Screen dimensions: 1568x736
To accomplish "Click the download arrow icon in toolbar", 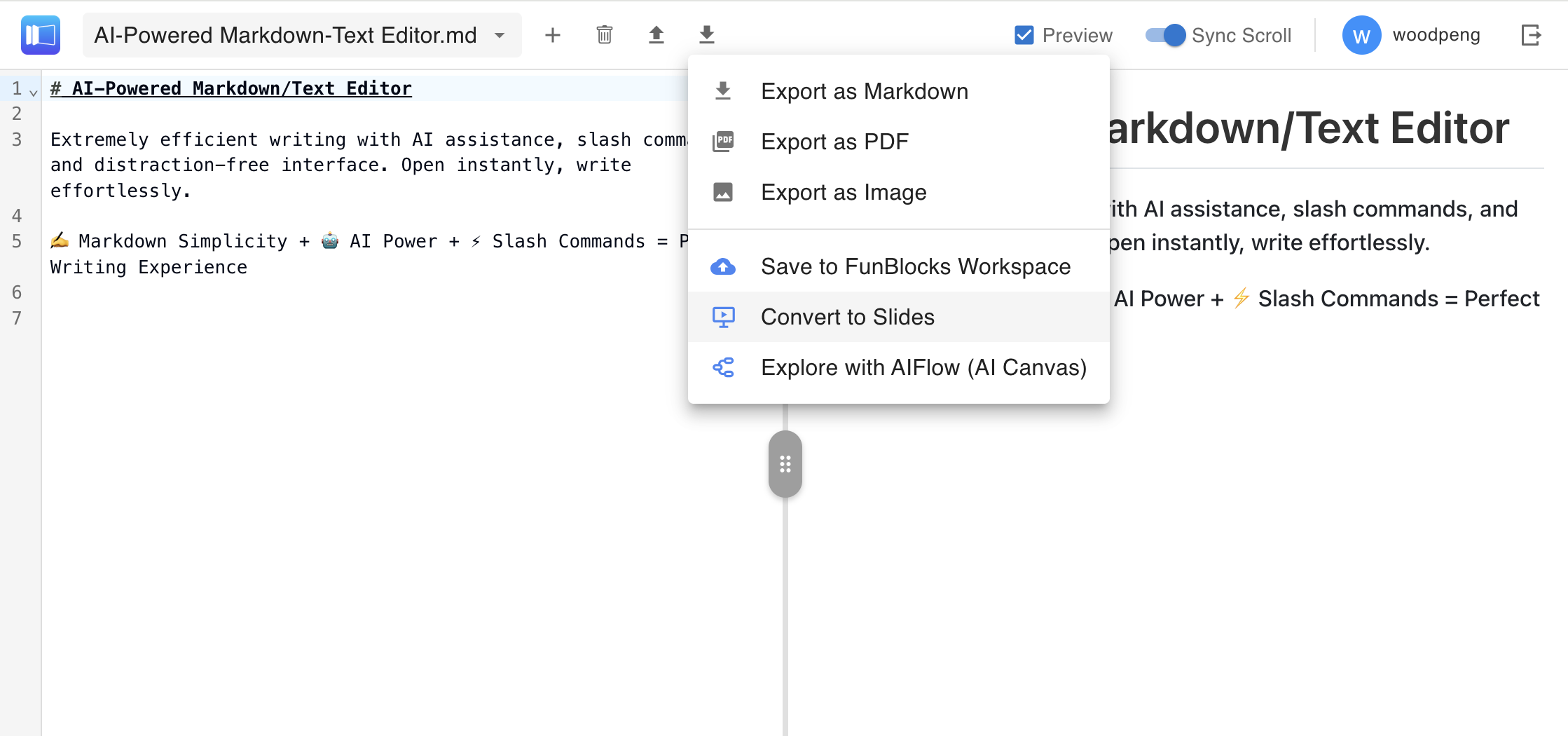I will click(707, 34).
